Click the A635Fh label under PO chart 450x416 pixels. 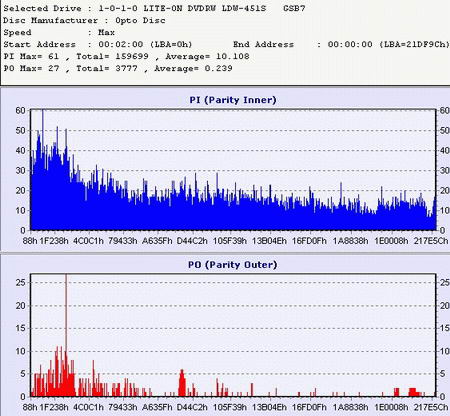click(157, 407)
